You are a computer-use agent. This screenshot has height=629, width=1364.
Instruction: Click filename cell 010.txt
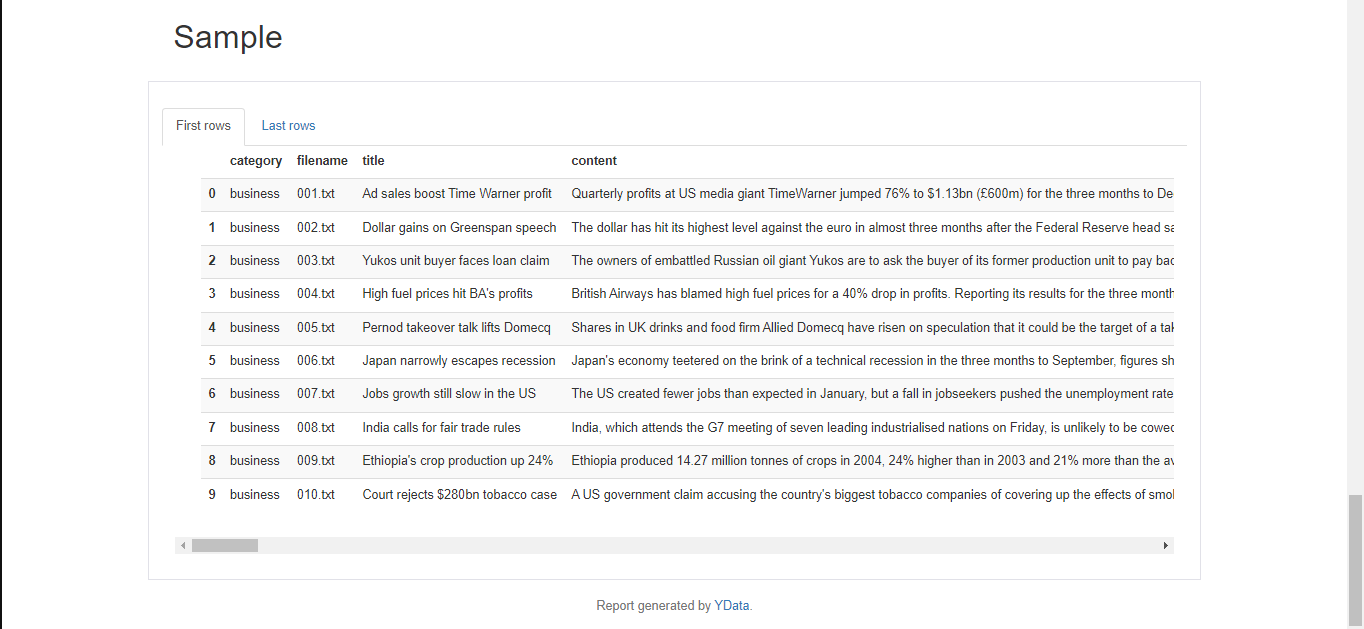316,495
